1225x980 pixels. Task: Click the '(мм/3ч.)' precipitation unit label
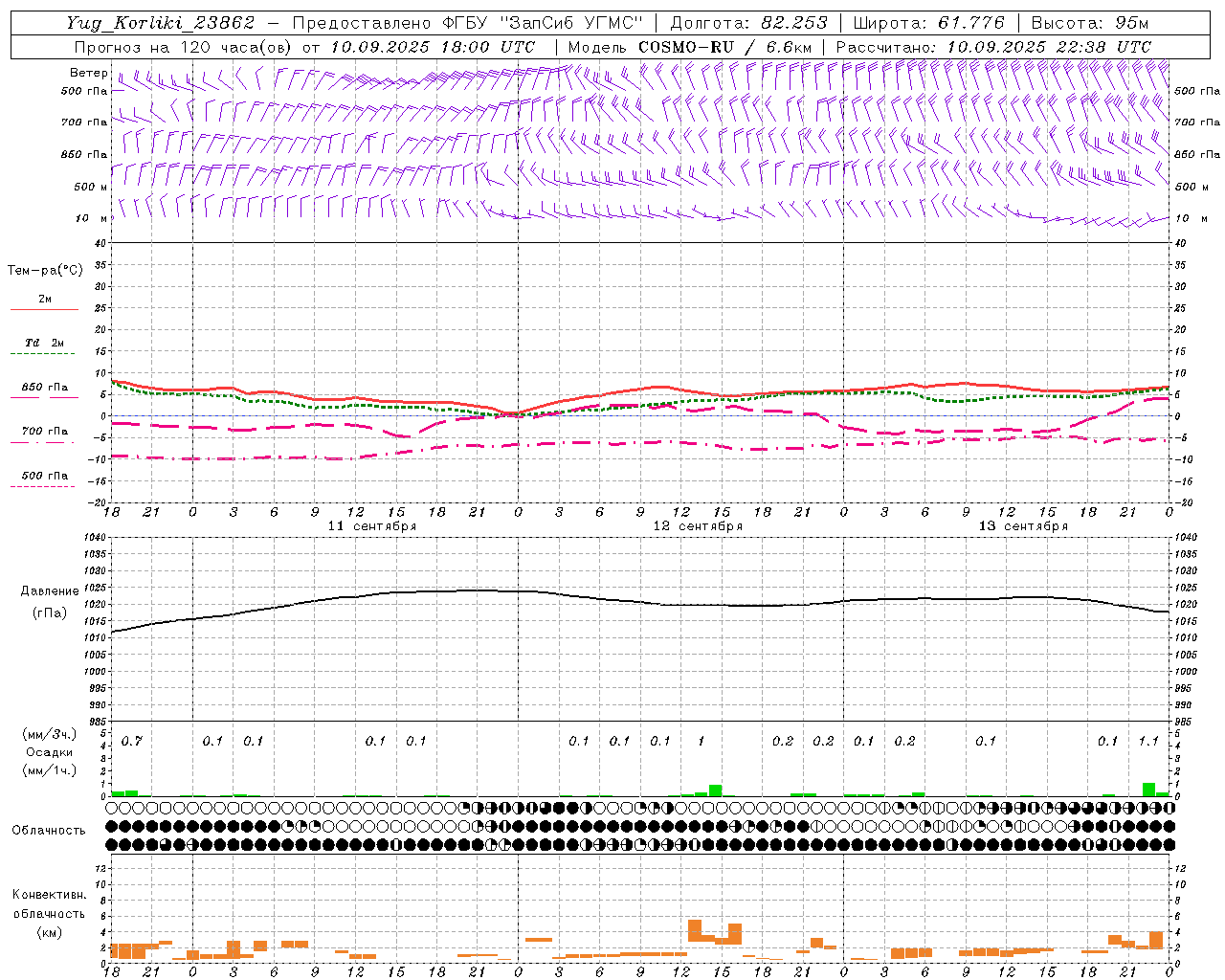click(49, 734)
